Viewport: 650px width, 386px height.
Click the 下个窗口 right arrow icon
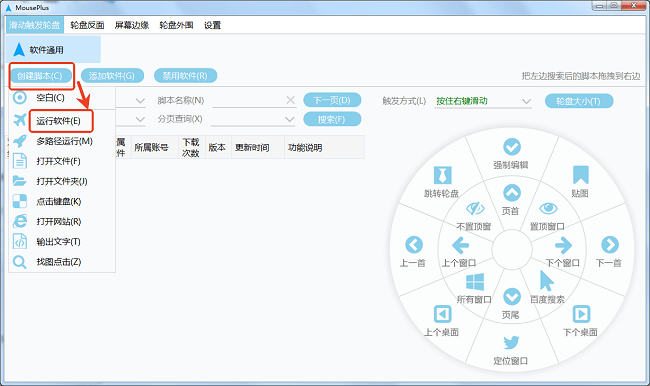[x=563, y=245]
